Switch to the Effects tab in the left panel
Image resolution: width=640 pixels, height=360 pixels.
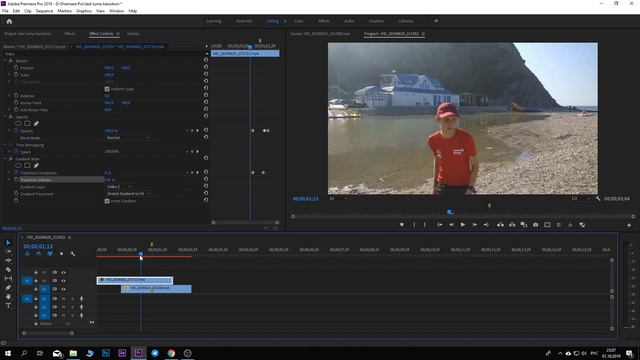click(x=70, y=34)
